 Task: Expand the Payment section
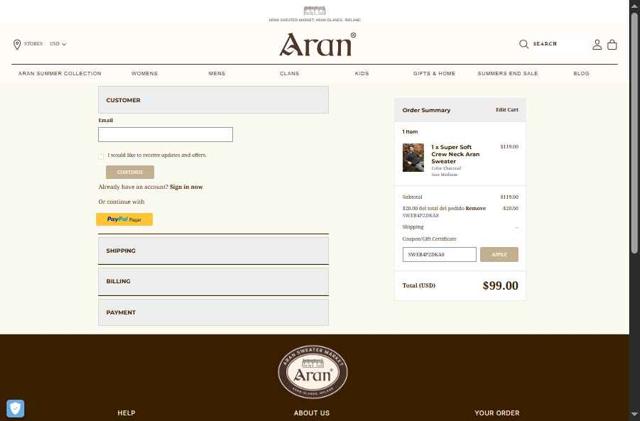click(213, 312)
